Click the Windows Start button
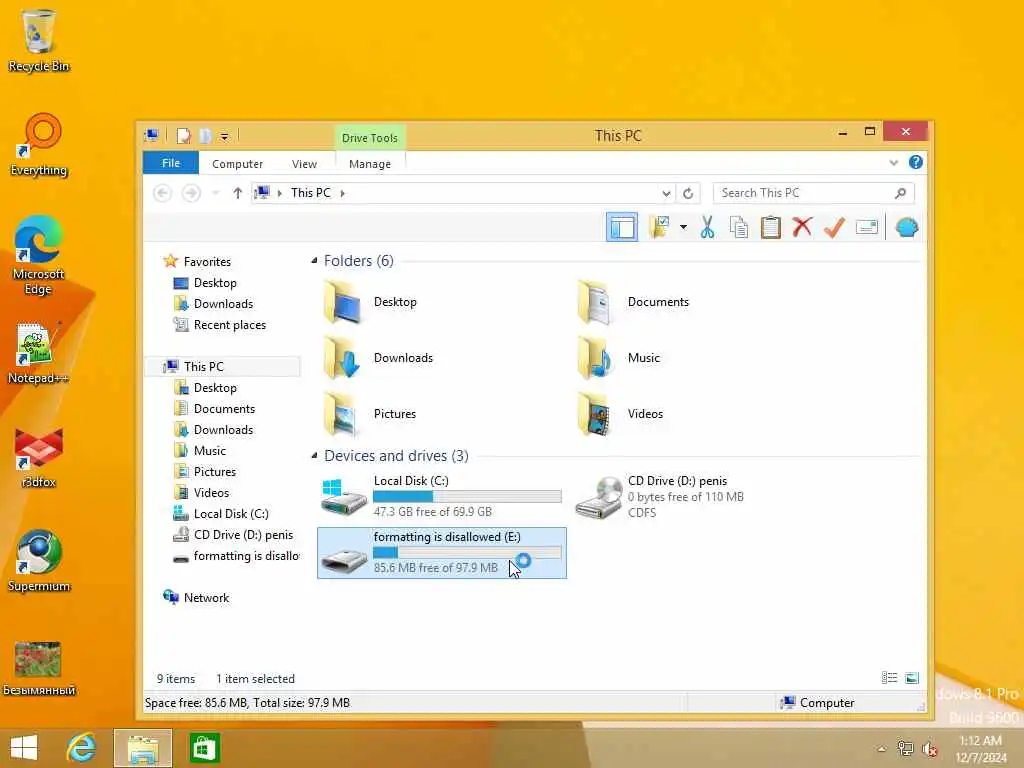This screenshot has width=1024, height=768. [x=24, y=748]
